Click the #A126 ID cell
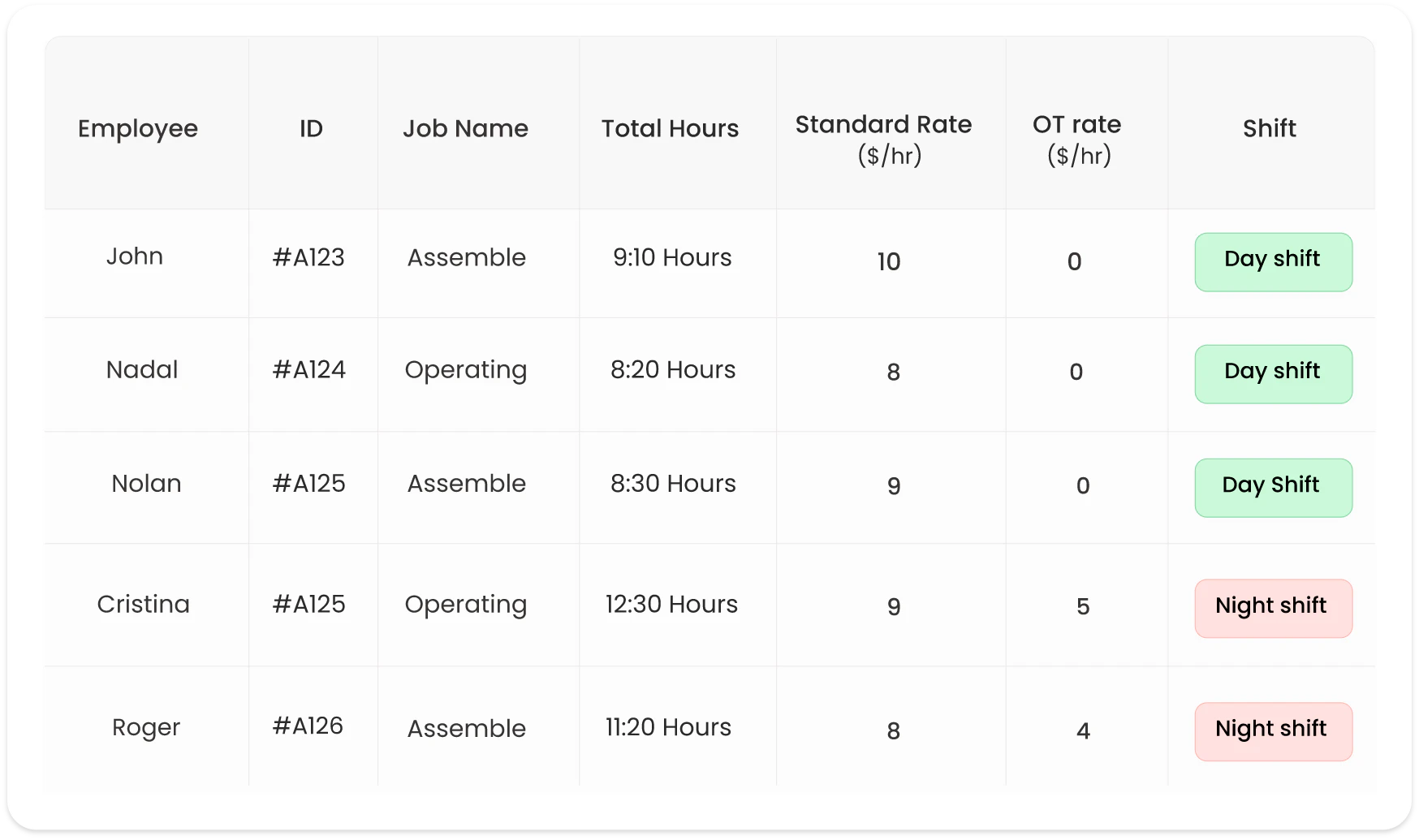Screen dimensions: 1419x840 point(308,726)
